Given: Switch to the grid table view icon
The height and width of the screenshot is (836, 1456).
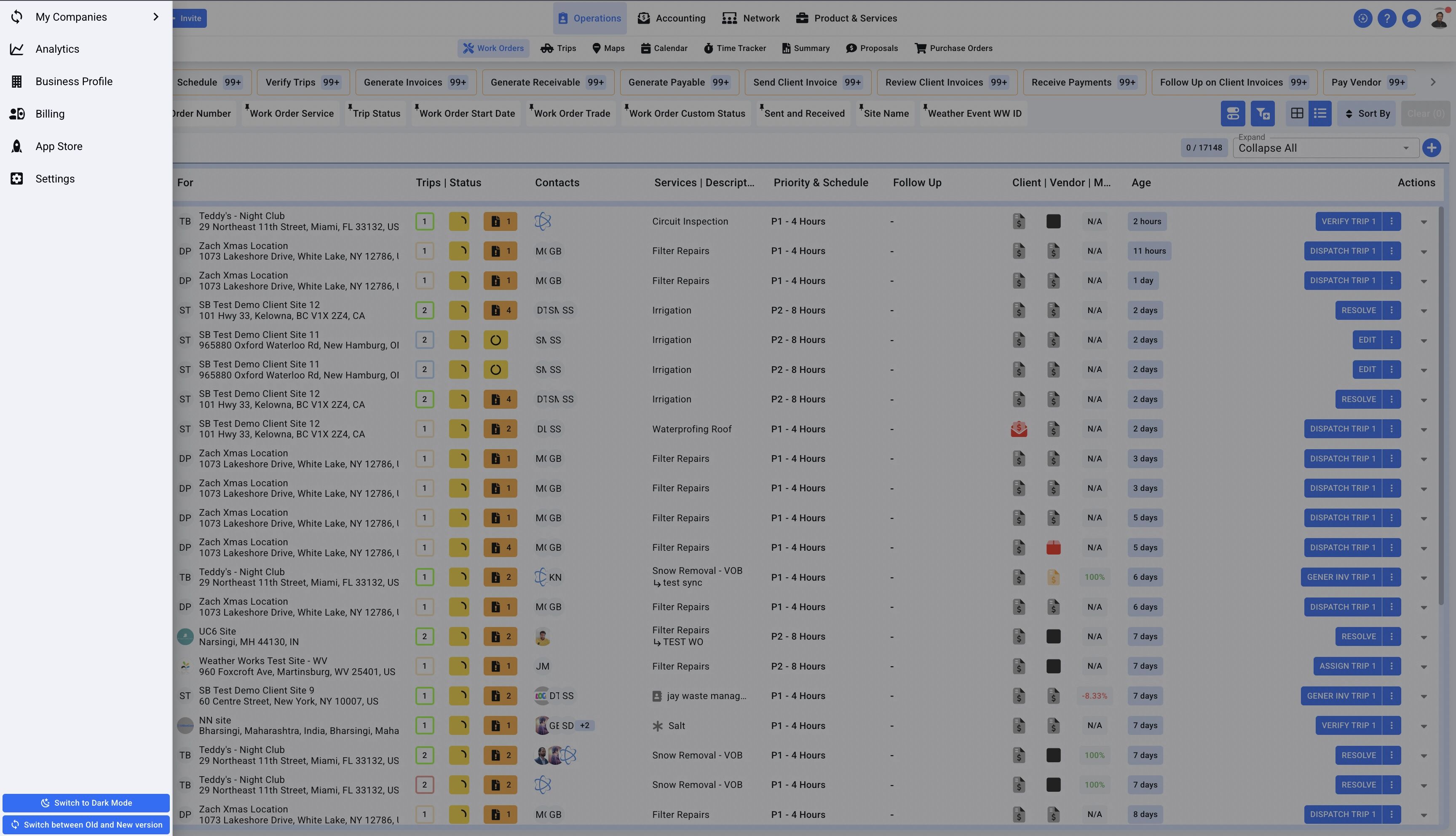Looking at the screenshot, I should click(1296, 114).
